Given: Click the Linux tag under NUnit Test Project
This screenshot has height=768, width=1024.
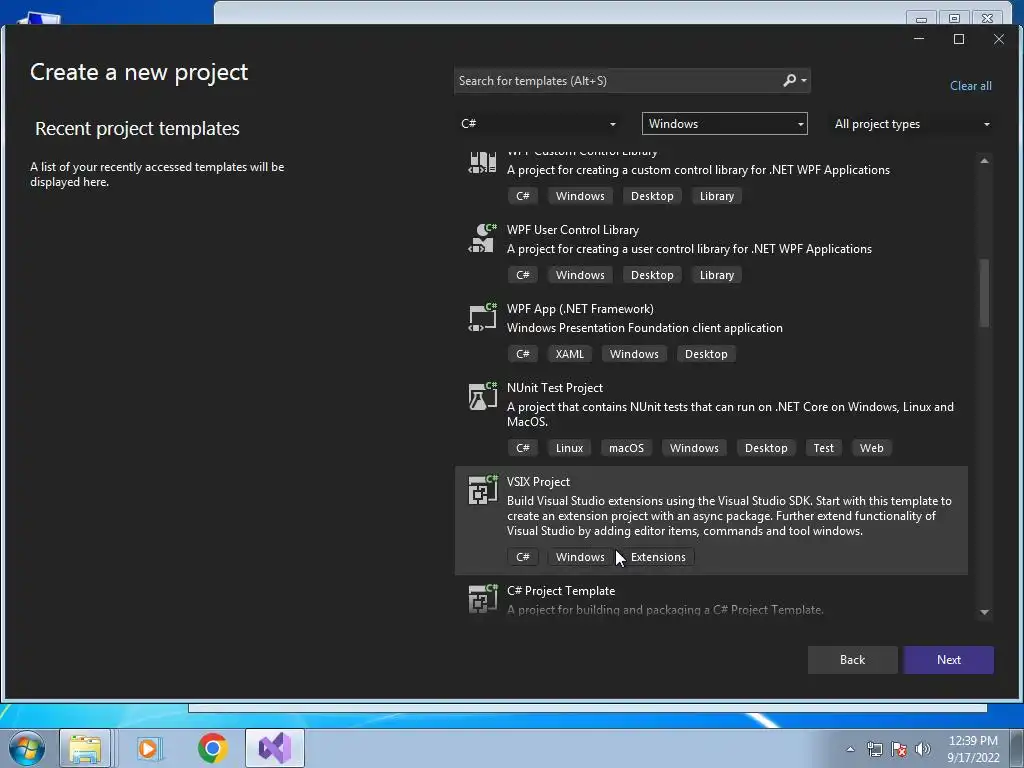Looking at the screenshot, I should 569,448.
